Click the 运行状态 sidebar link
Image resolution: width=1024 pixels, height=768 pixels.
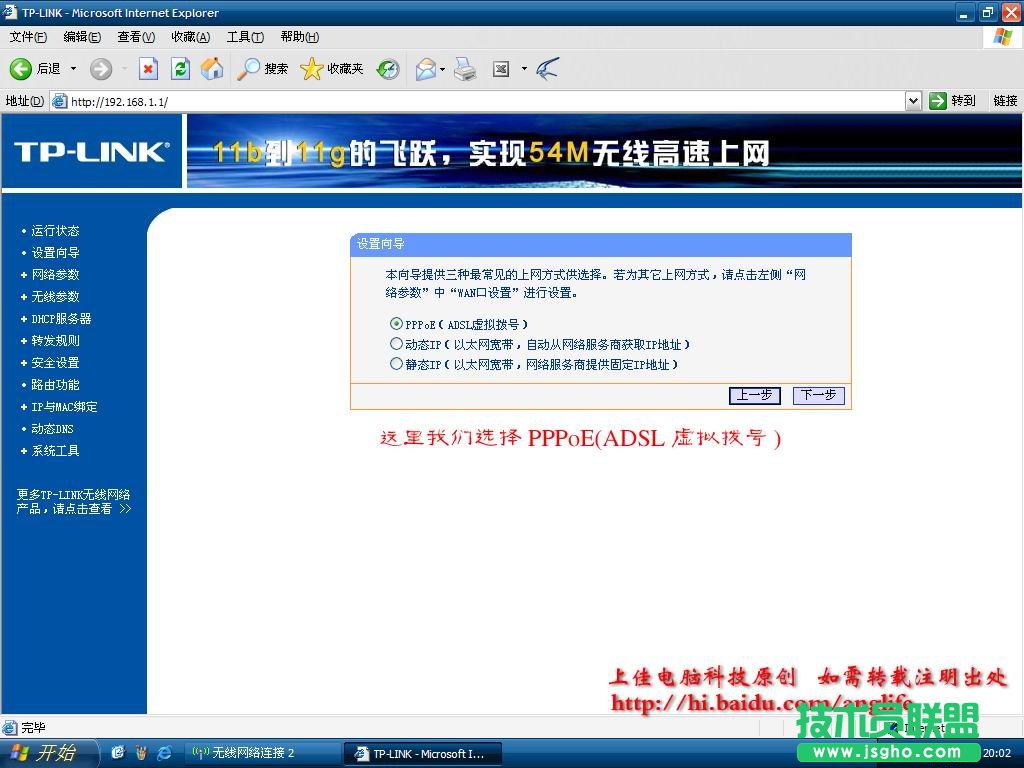tap(56, 230)
